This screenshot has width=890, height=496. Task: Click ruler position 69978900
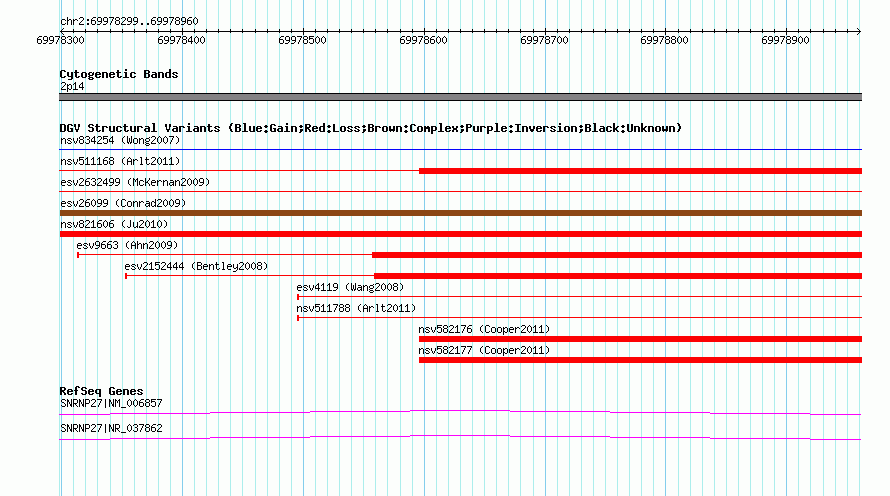click(785, 40)
